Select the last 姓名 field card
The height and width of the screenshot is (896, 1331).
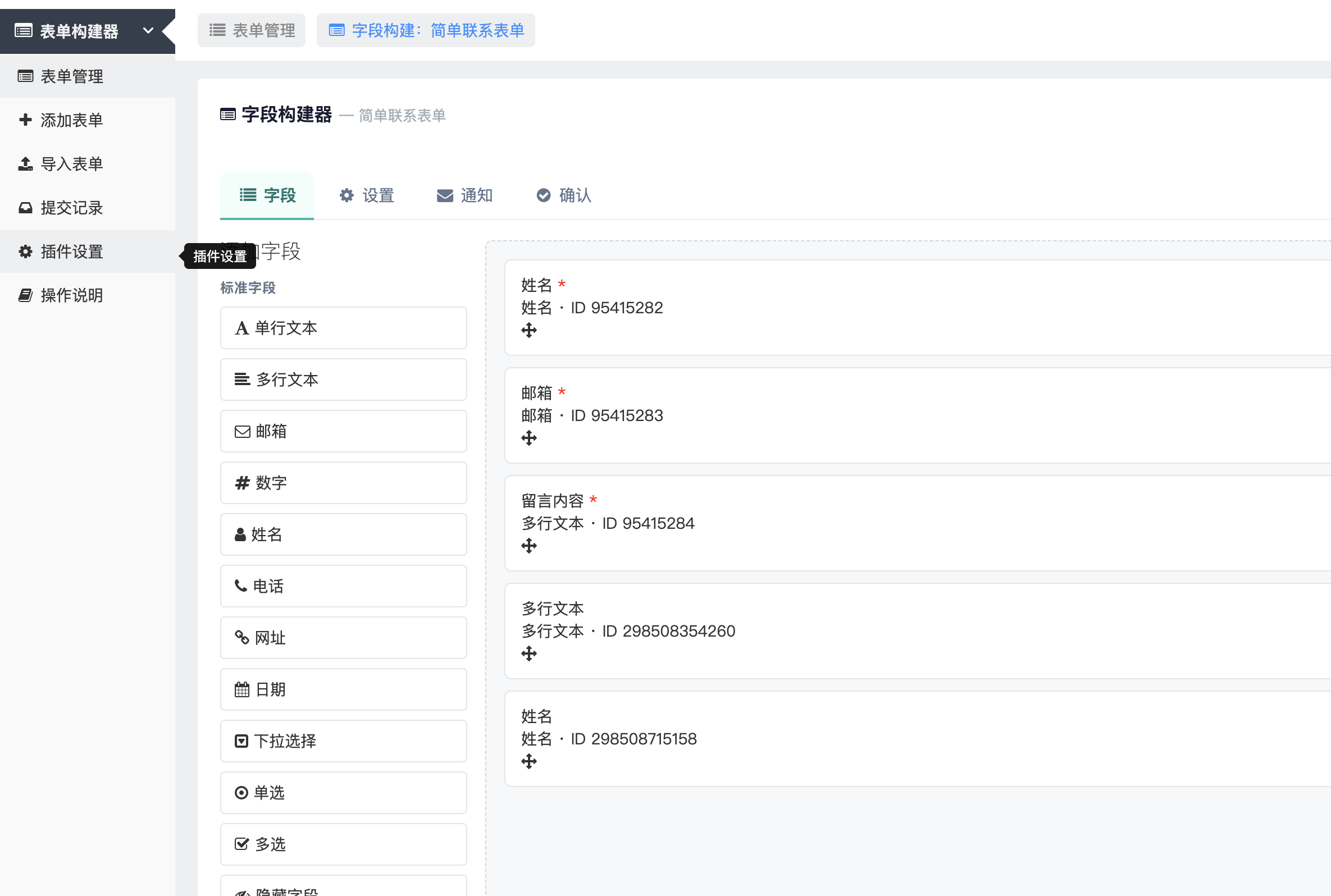pos(917,739)
